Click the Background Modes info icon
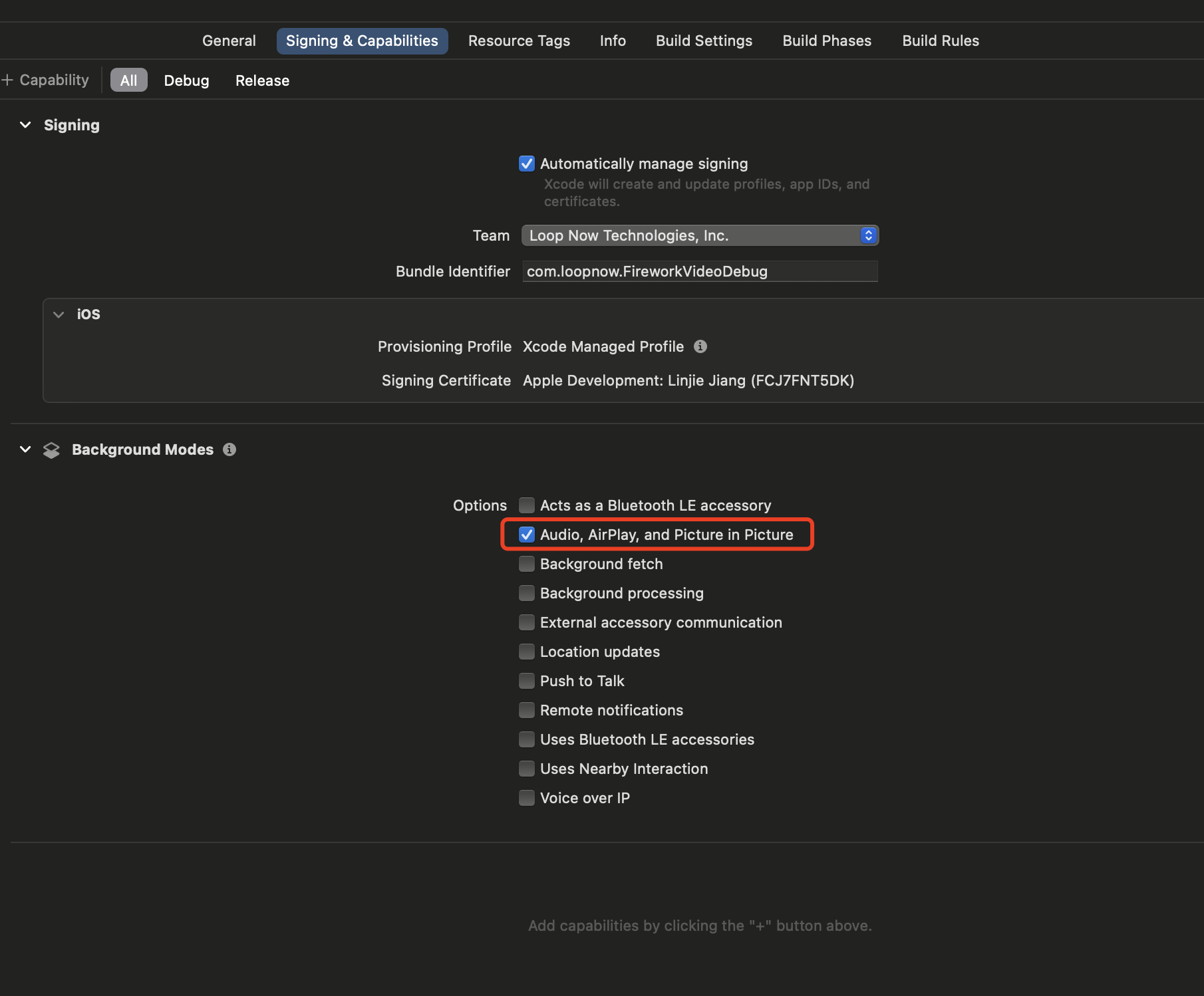 (229, 449)
